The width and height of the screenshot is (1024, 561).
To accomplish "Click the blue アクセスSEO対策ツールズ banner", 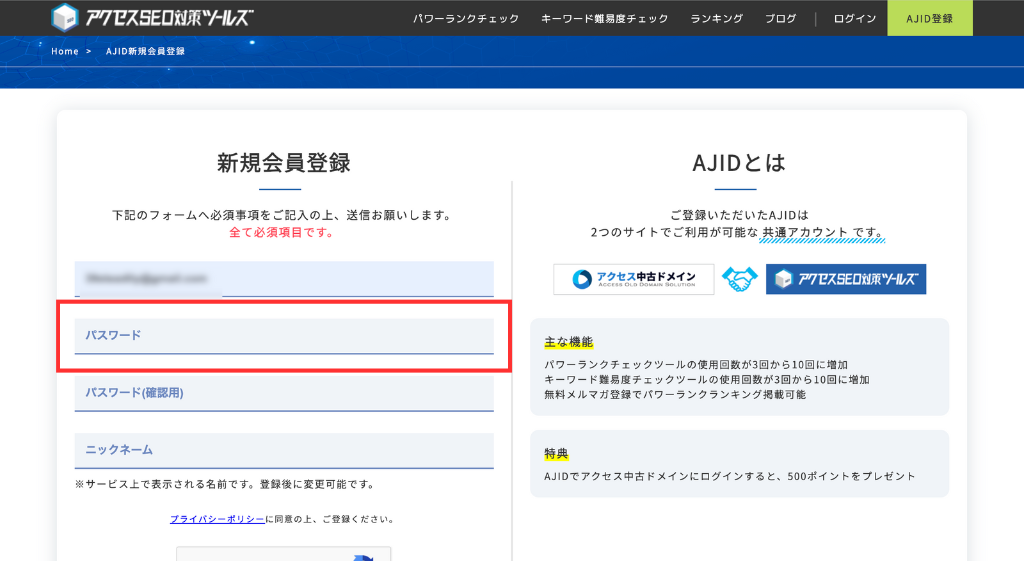I will coord(846,279).
